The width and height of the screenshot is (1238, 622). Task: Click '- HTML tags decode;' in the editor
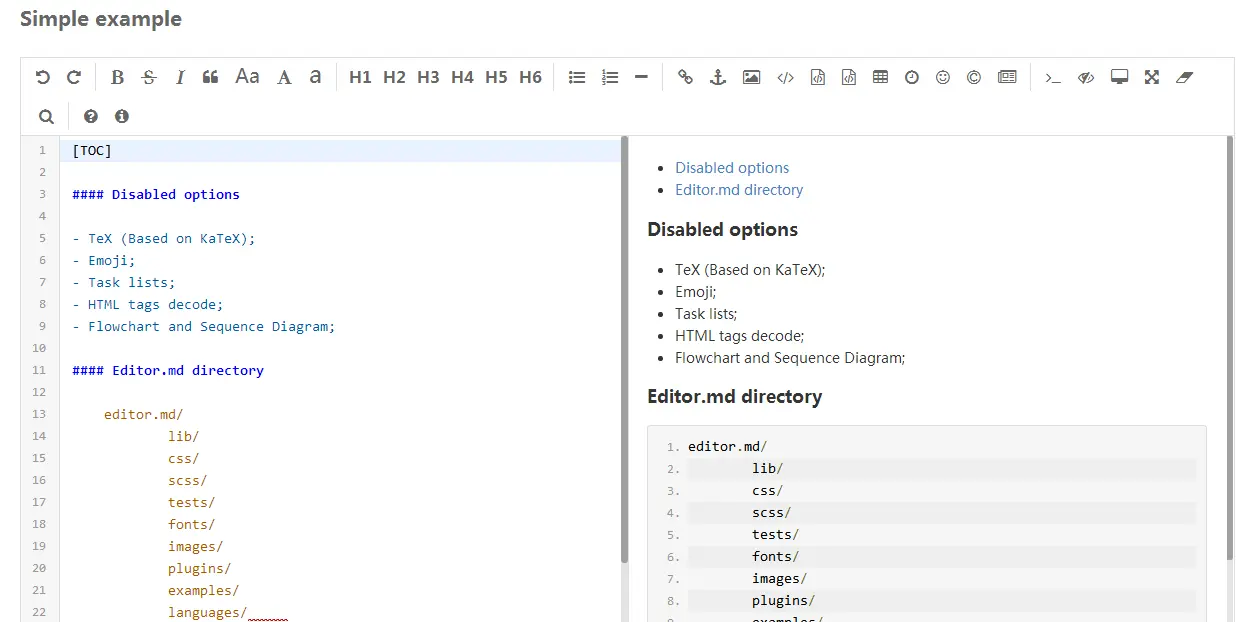148,304
